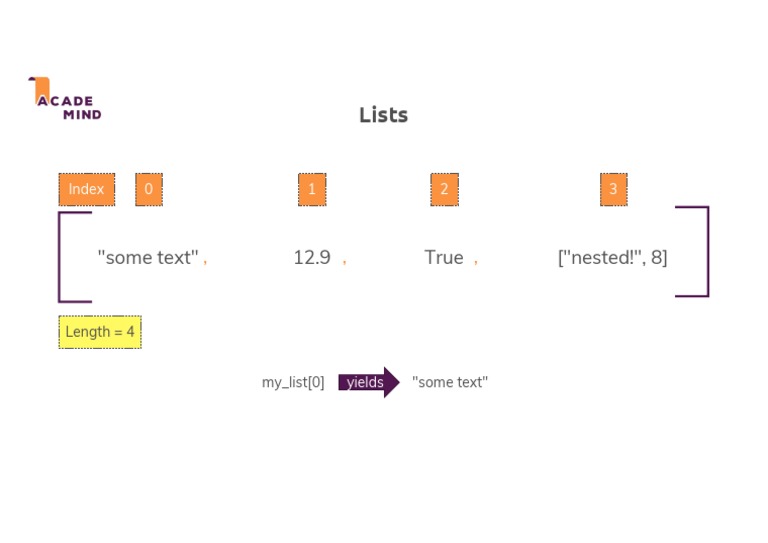Click the "some text" result after yields

pyautogui.click(x=450, y=382)
